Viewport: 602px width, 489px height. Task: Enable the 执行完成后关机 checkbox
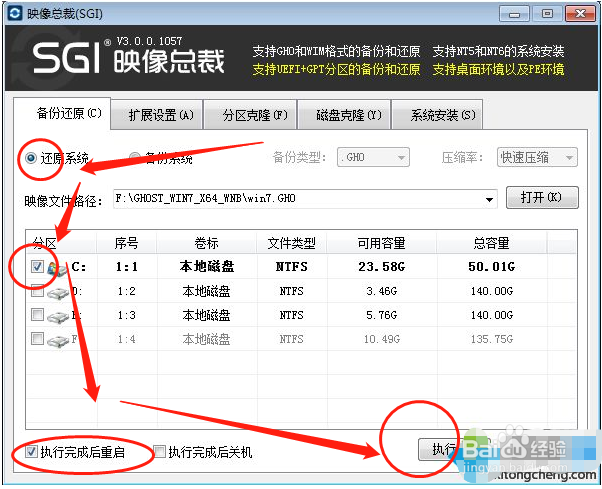pos(159,451)
